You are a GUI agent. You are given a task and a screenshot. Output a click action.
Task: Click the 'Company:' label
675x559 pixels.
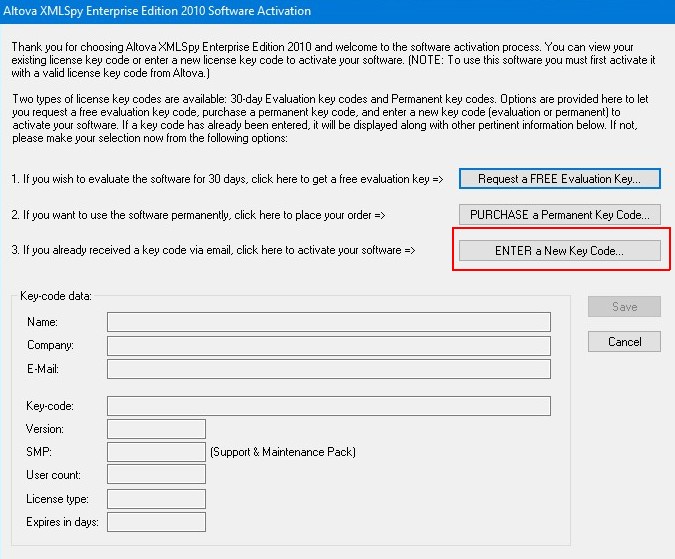pyautogui.click(x=50, y=346)
